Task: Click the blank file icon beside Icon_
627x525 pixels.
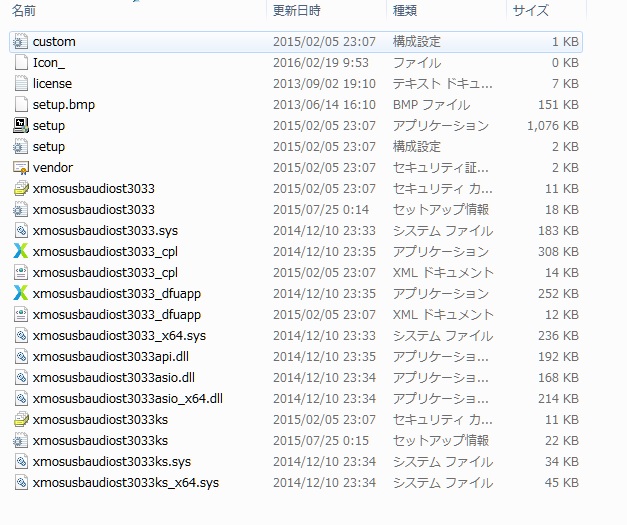Action: pos(21,63)
